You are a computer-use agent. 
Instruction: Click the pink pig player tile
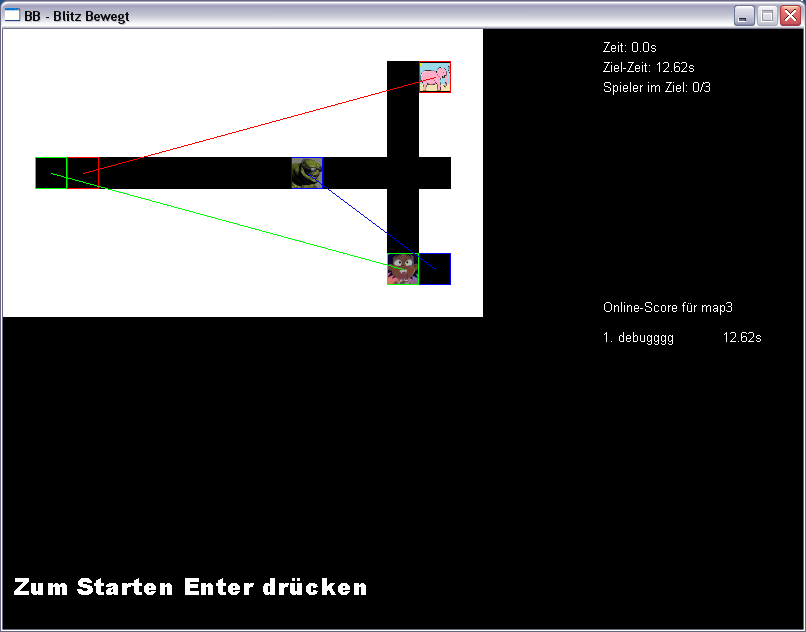(x=435, y=77)
